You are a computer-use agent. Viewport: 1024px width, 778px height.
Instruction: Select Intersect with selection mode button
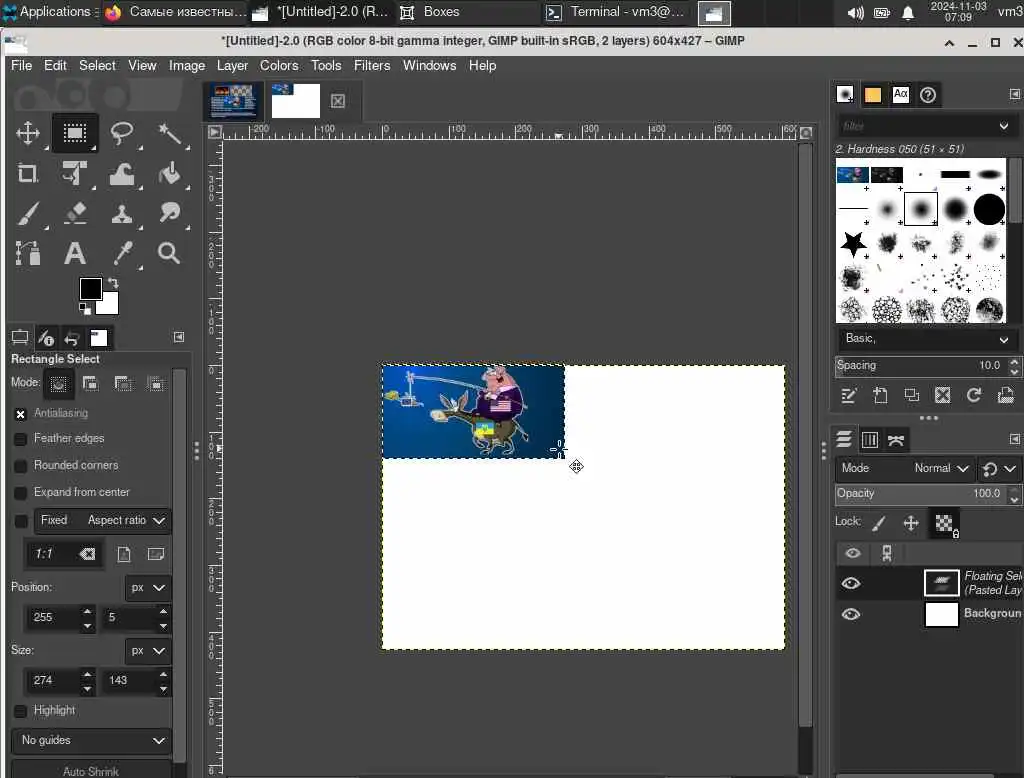[155, 383]
